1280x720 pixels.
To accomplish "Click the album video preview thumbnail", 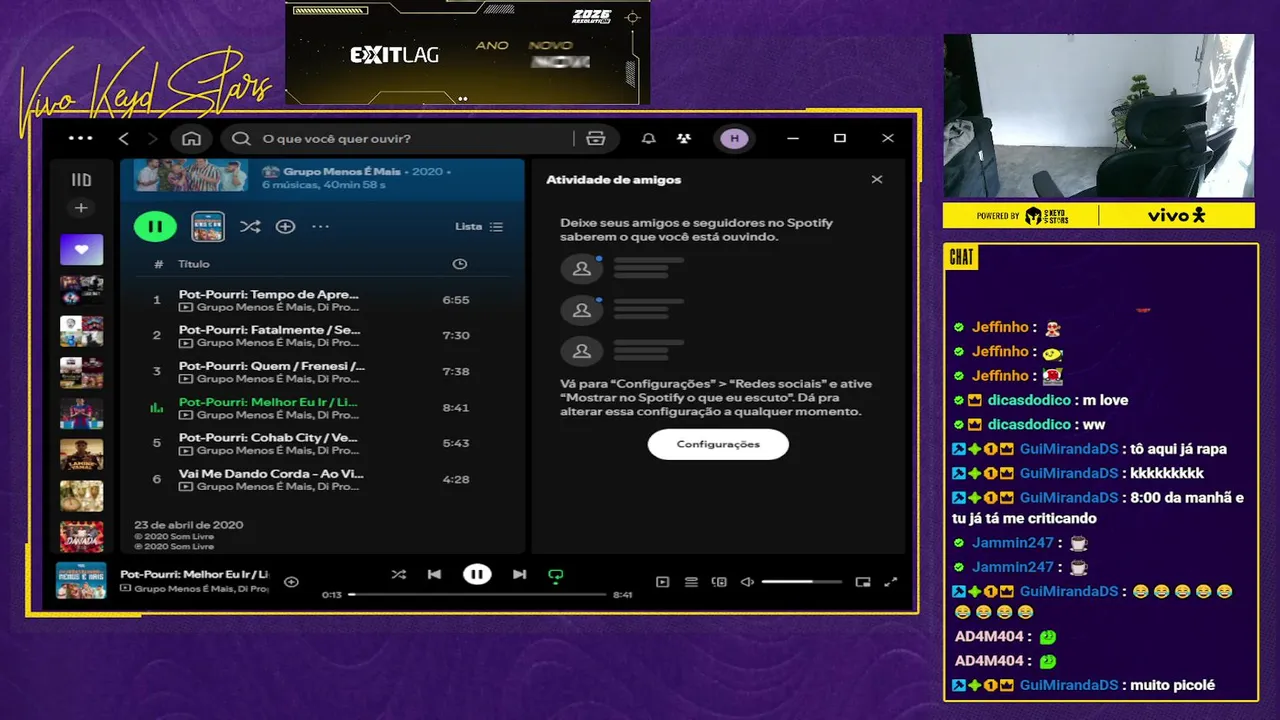I will (208, 227).
